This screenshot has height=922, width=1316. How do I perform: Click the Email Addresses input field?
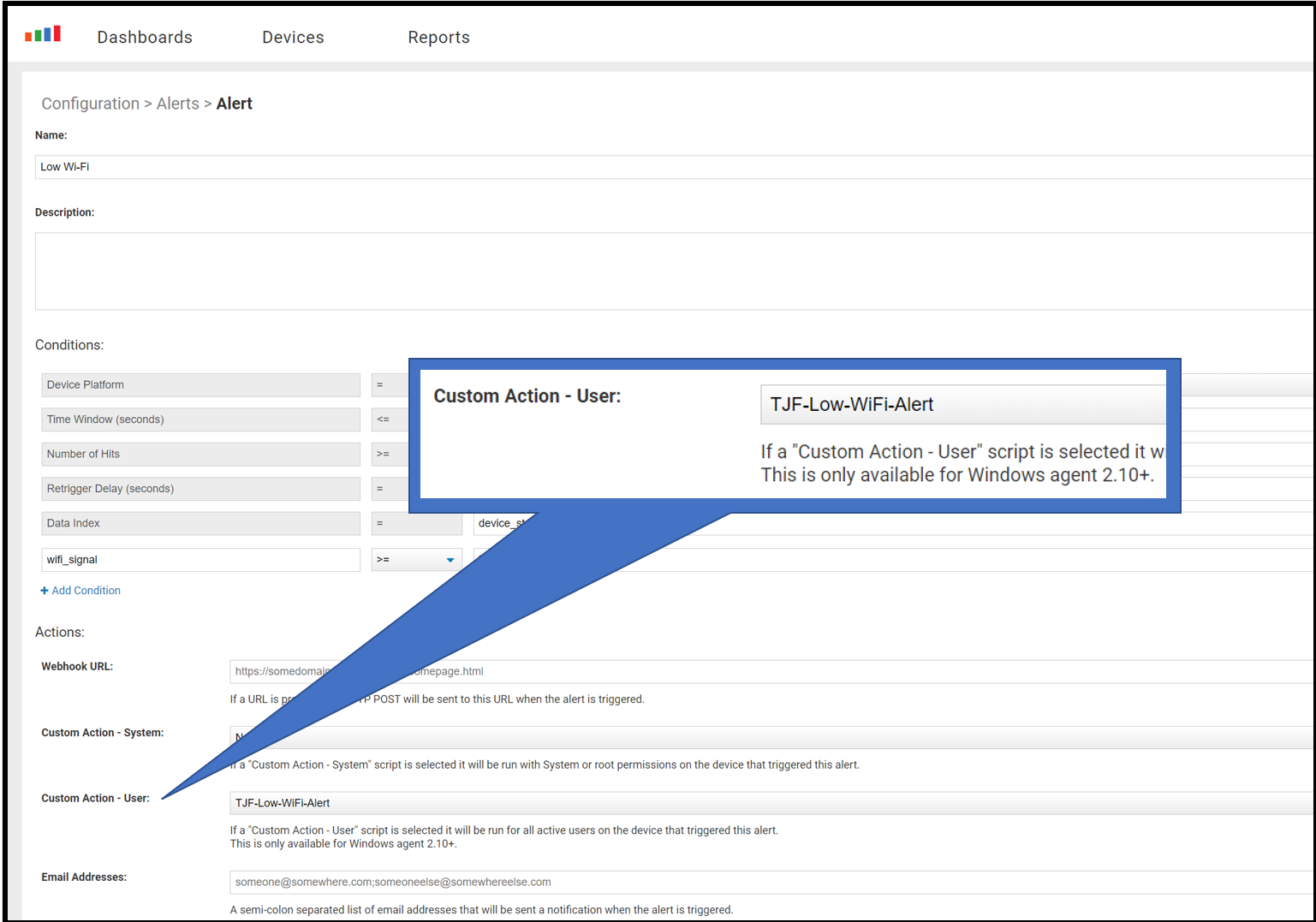[771, 883]
